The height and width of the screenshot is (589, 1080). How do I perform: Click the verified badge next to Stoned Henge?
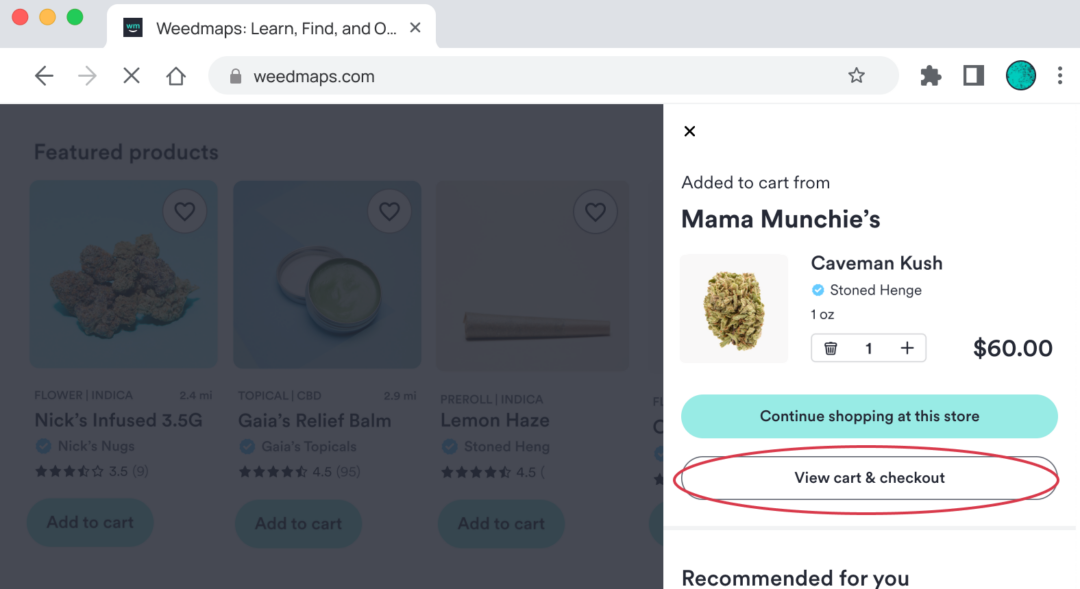click(817, 290)
